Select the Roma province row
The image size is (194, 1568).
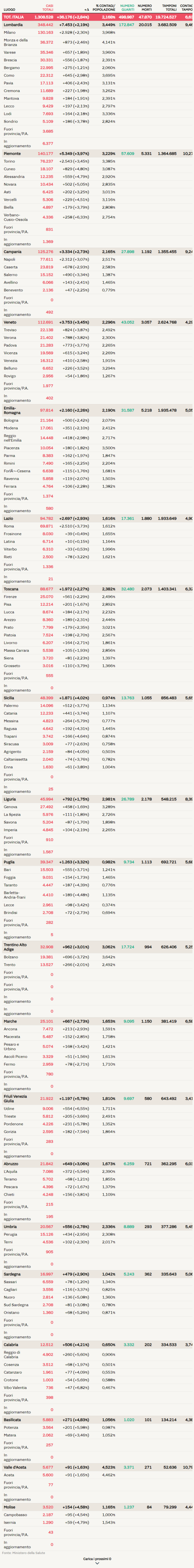[97, 526]
